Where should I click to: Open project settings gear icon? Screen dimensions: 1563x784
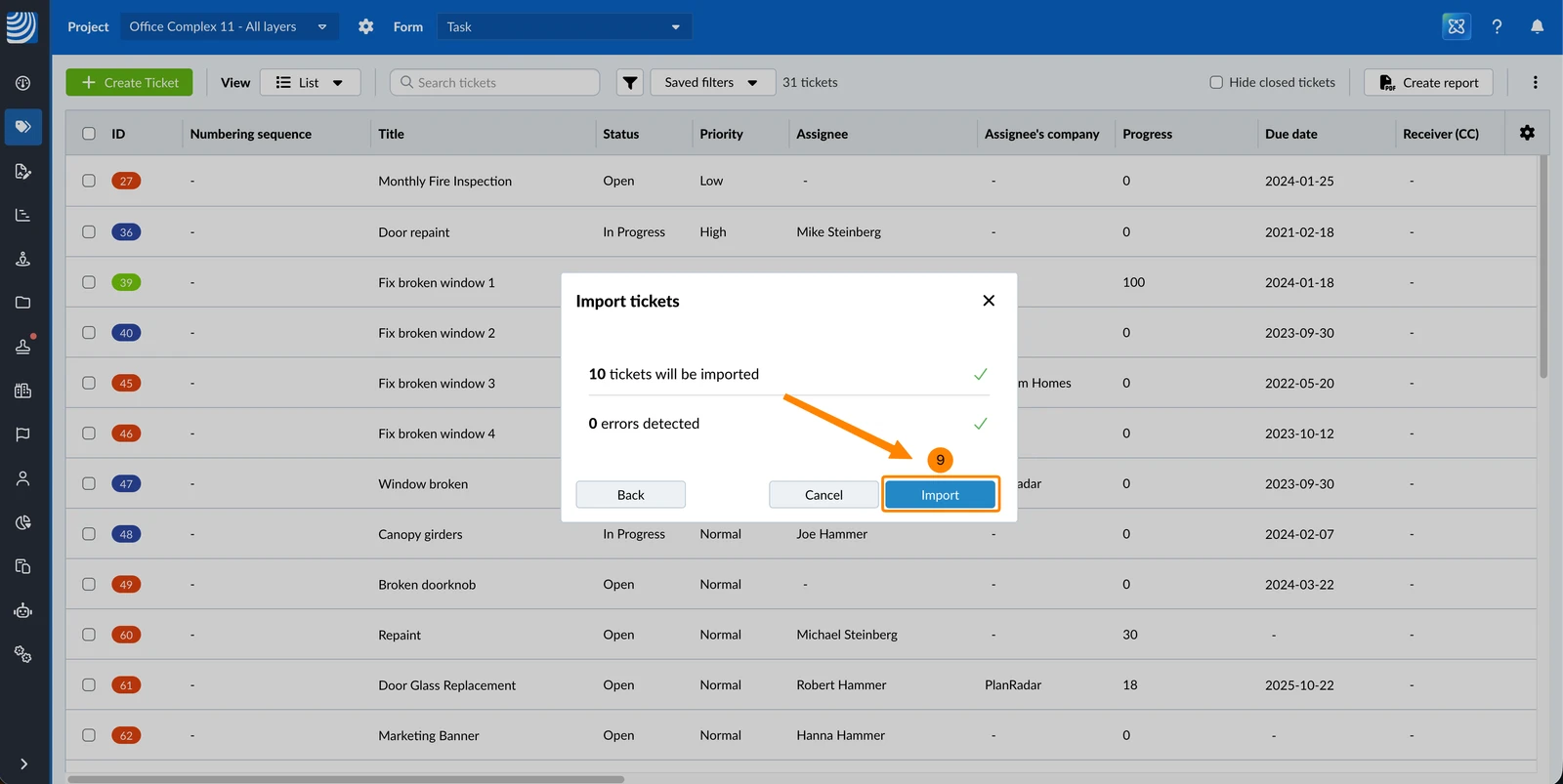point(366,26)
